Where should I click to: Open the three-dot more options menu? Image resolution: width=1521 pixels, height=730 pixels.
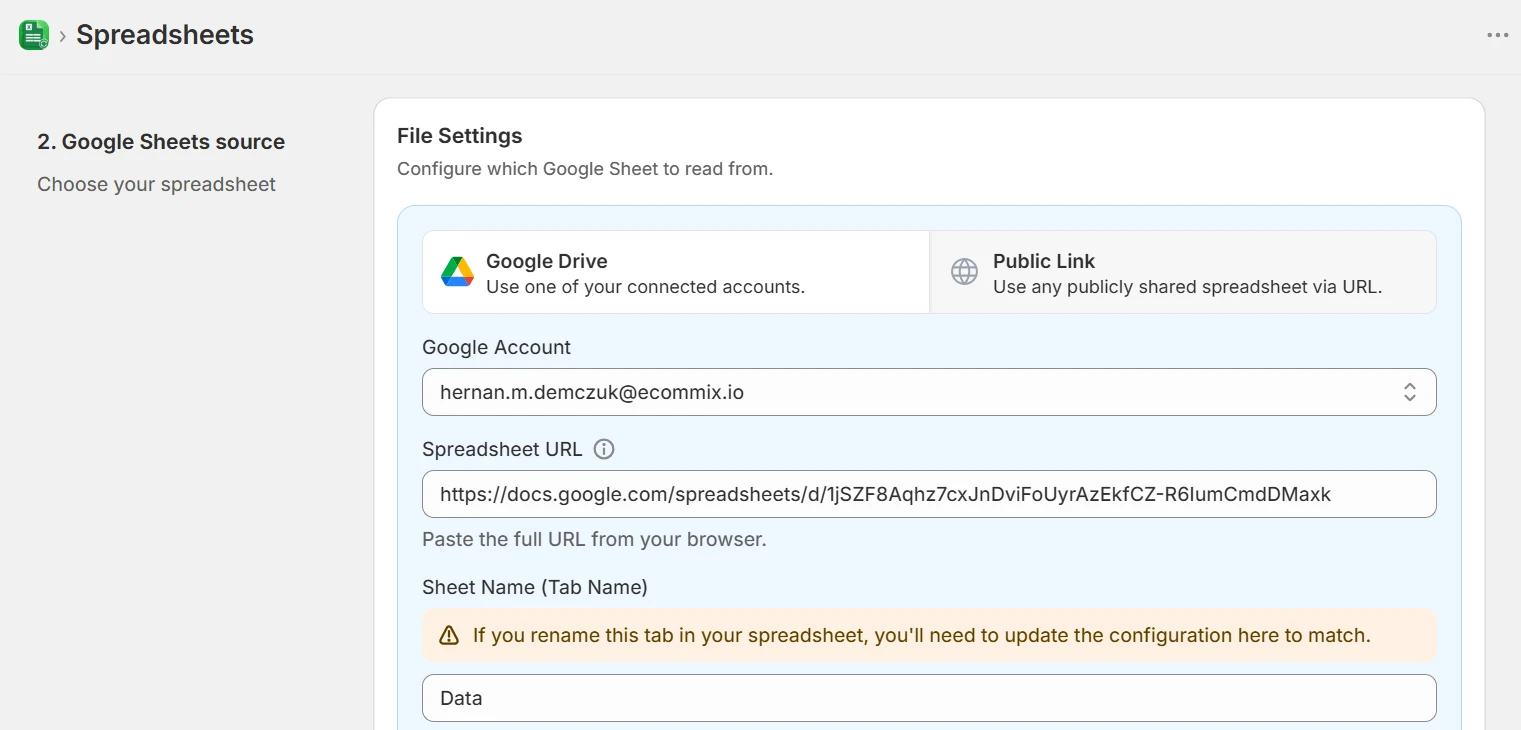1497,35
